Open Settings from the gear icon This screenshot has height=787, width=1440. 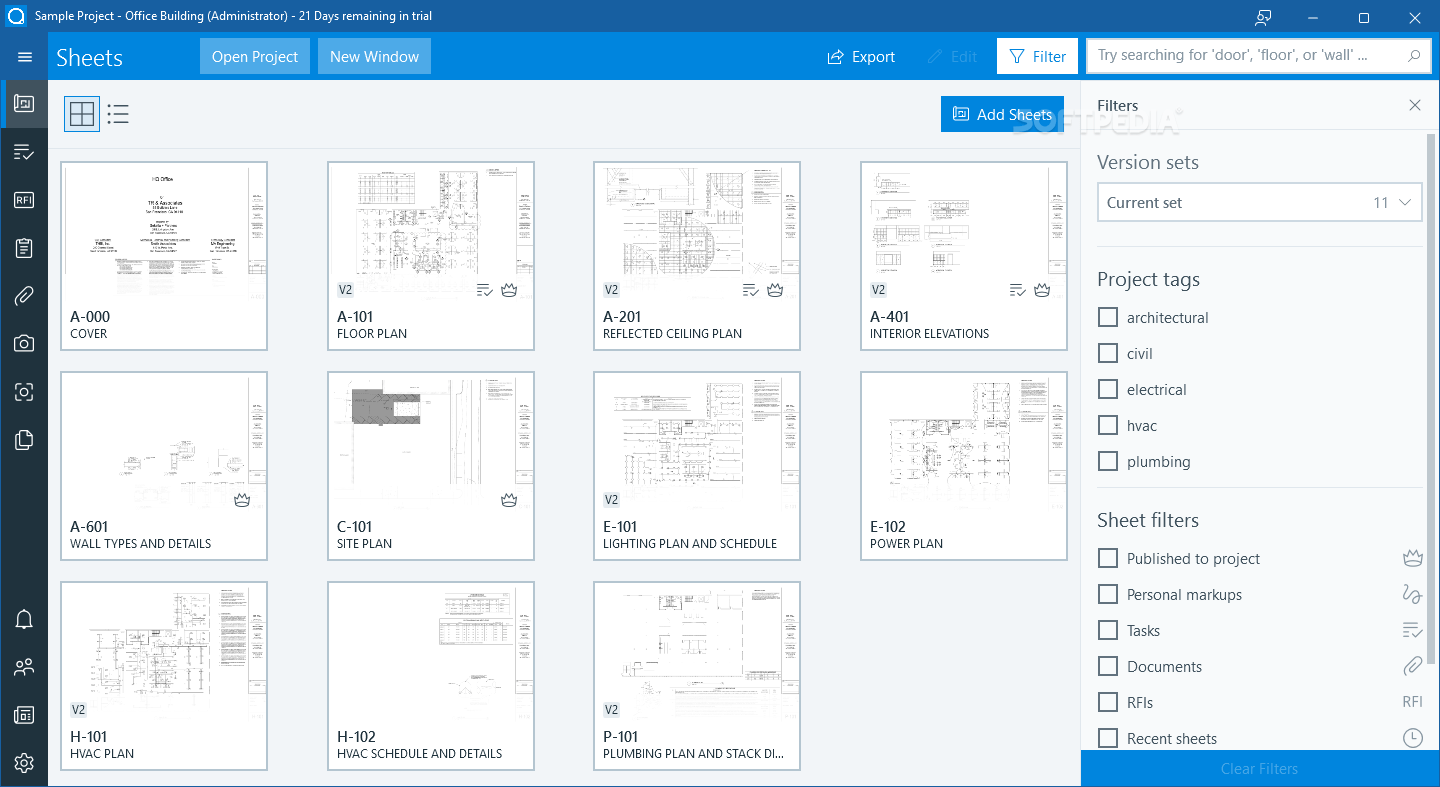click(x=24, y=763)
